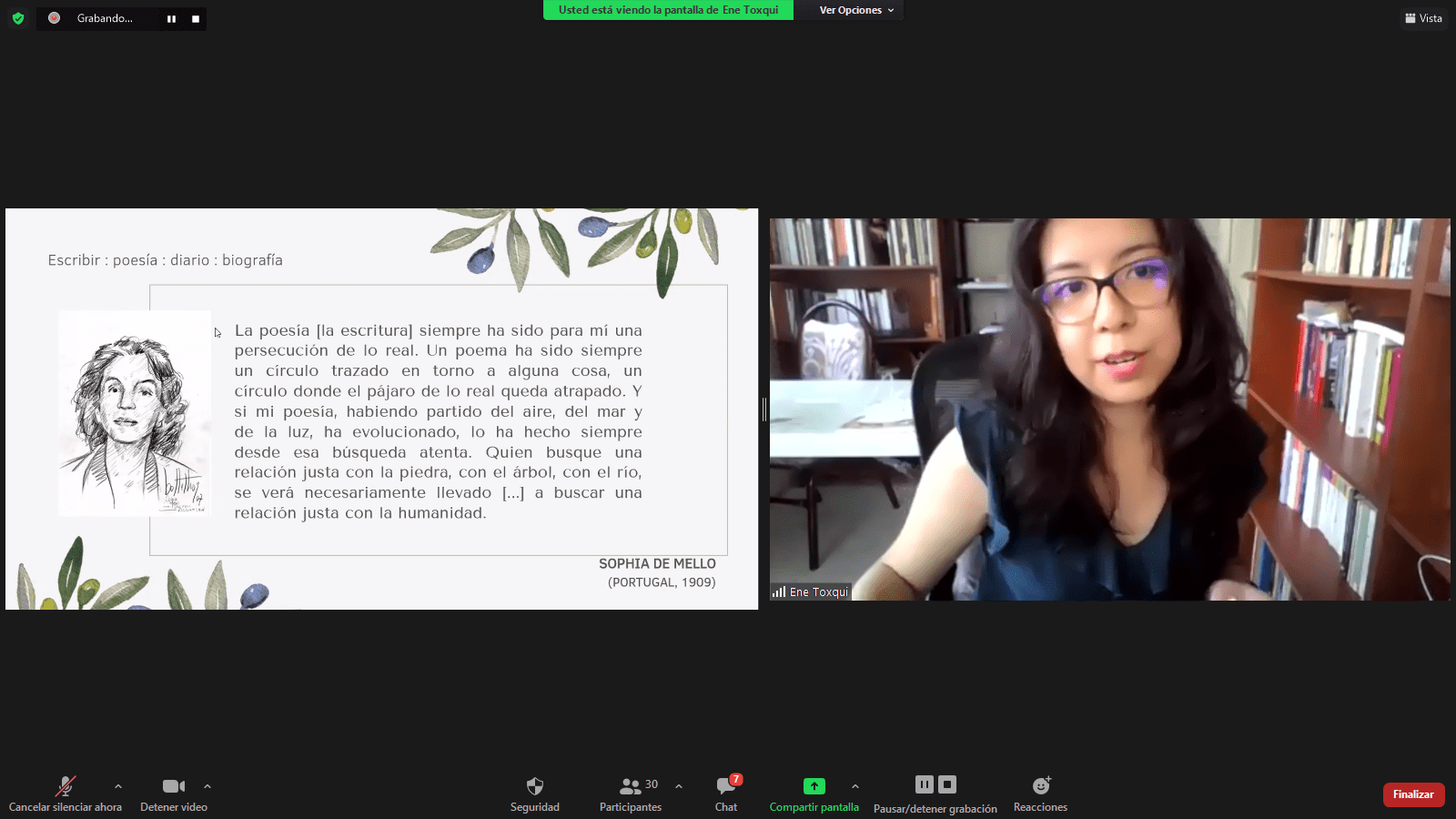Pause the recording in bottom toolbar
The image size is (1456, 819).
924,784
